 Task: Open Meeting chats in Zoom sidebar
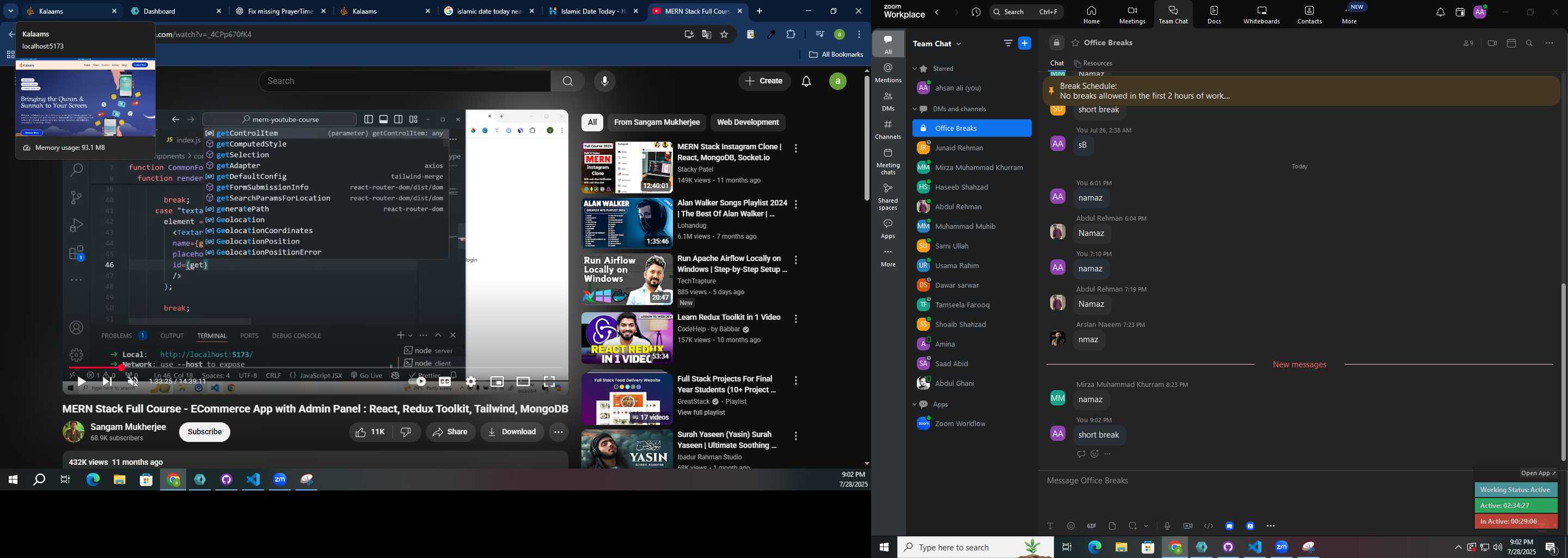[888, 161]
